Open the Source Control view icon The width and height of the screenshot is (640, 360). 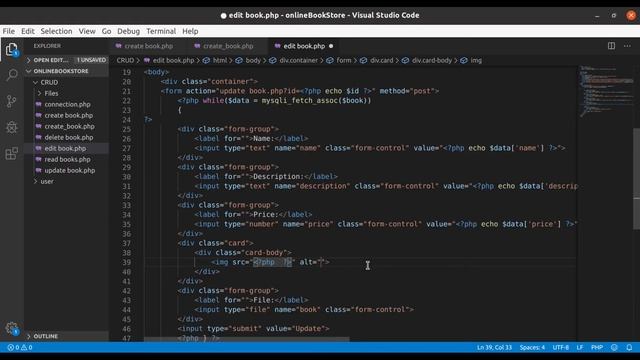point(12,101)
